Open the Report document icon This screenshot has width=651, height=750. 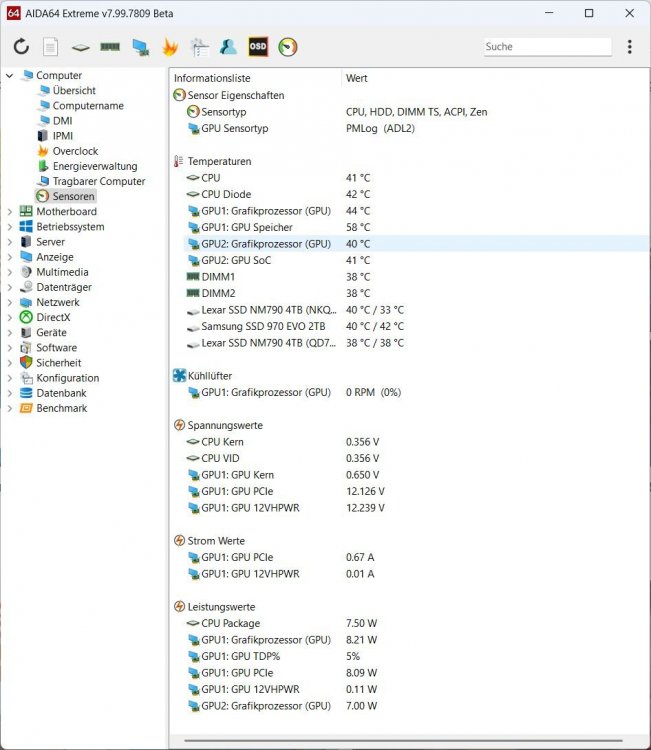[x=50, y=46]
